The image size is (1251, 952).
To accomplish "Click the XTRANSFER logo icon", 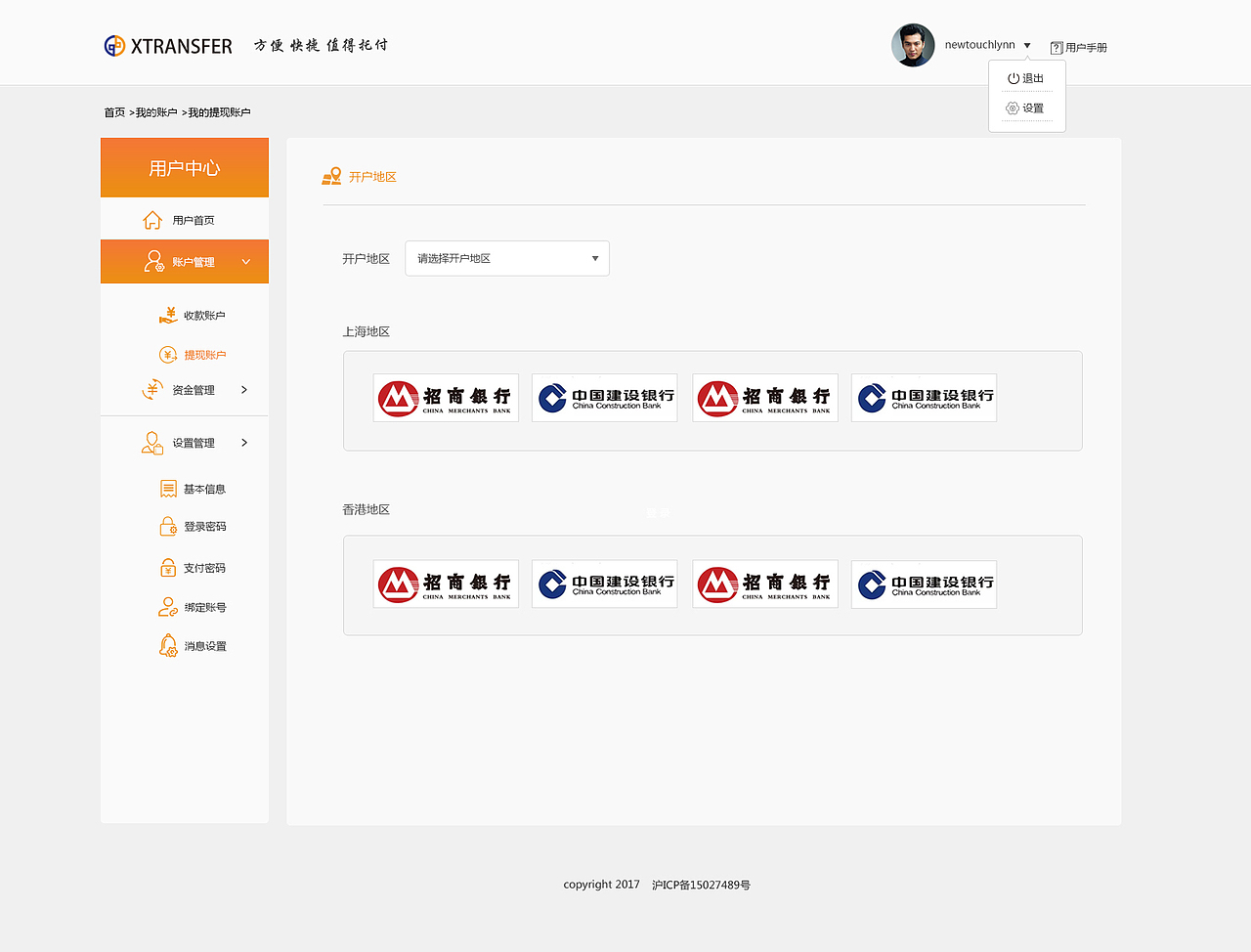I will (x=114, y=46).
